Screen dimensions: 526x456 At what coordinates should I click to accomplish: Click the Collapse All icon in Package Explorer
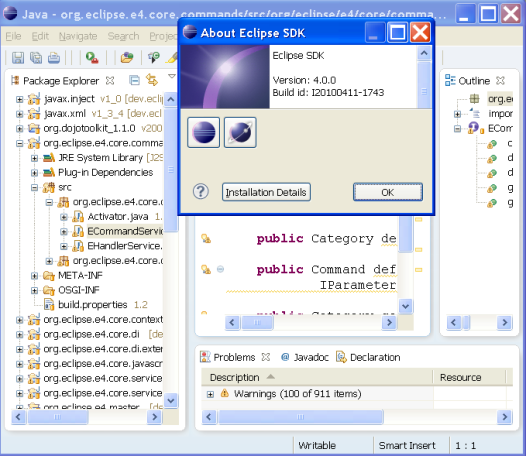tap(134, 80)
